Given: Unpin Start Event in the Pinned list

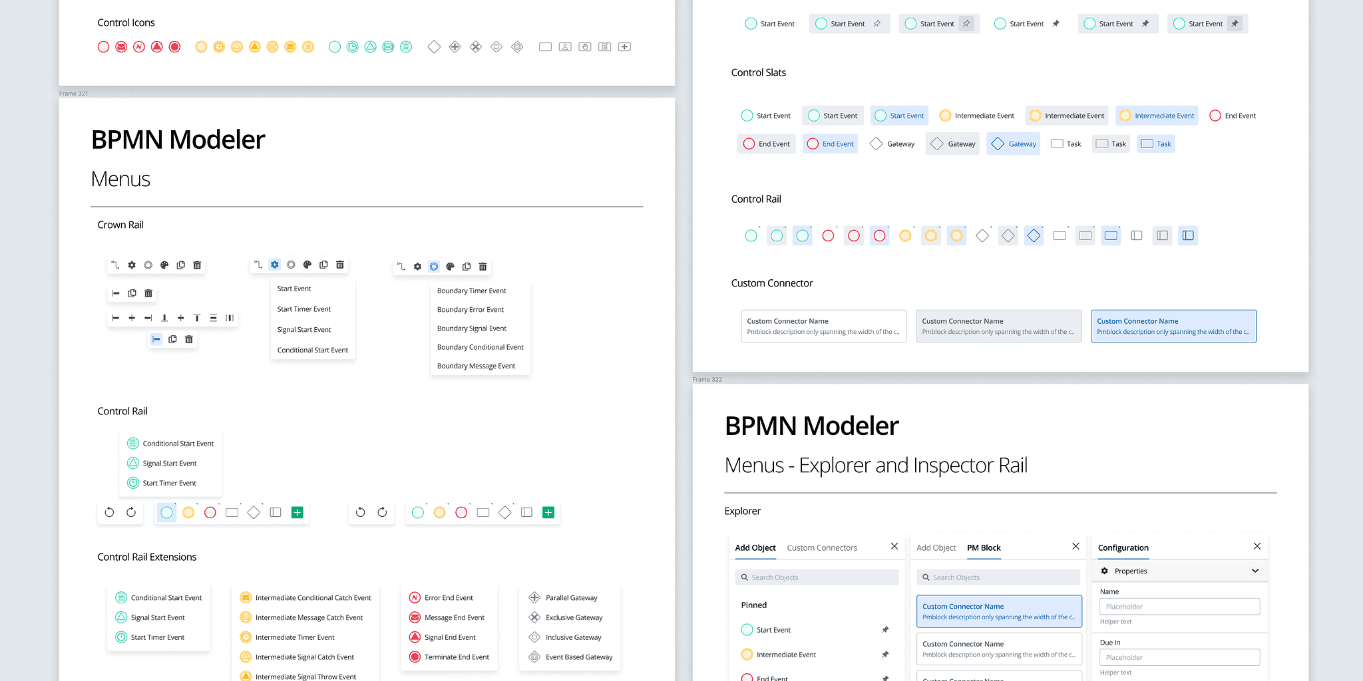Looking at the screenshot, I should click(x=885, y=630).
